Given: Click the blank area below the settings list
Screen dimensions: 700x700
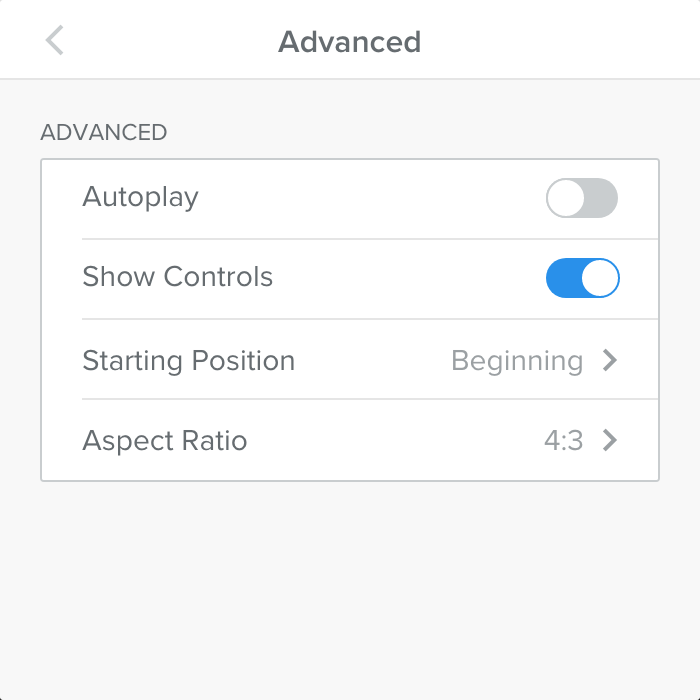Looking at the screenshot, I should [350, 590].
